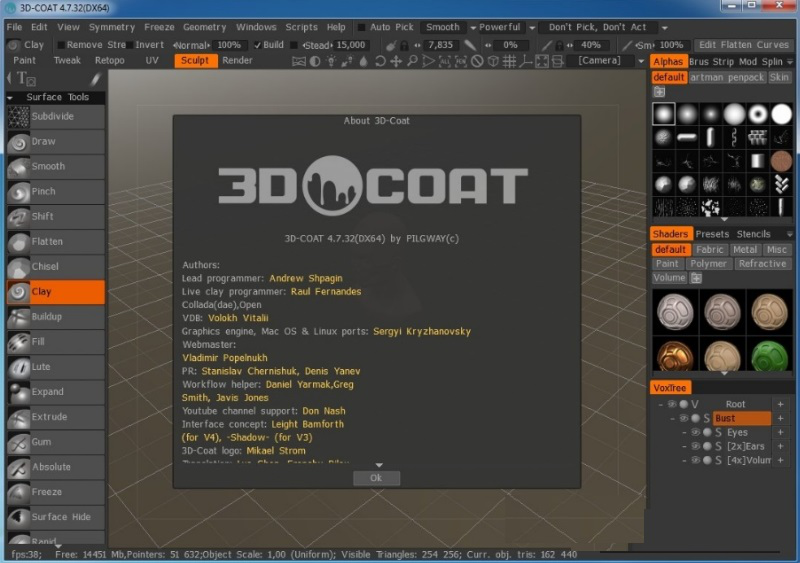Click the fullscreen corners icon in viewport toolbar
Screen dimensions: 800x563
pyautogui.click(x=542, y=61)
